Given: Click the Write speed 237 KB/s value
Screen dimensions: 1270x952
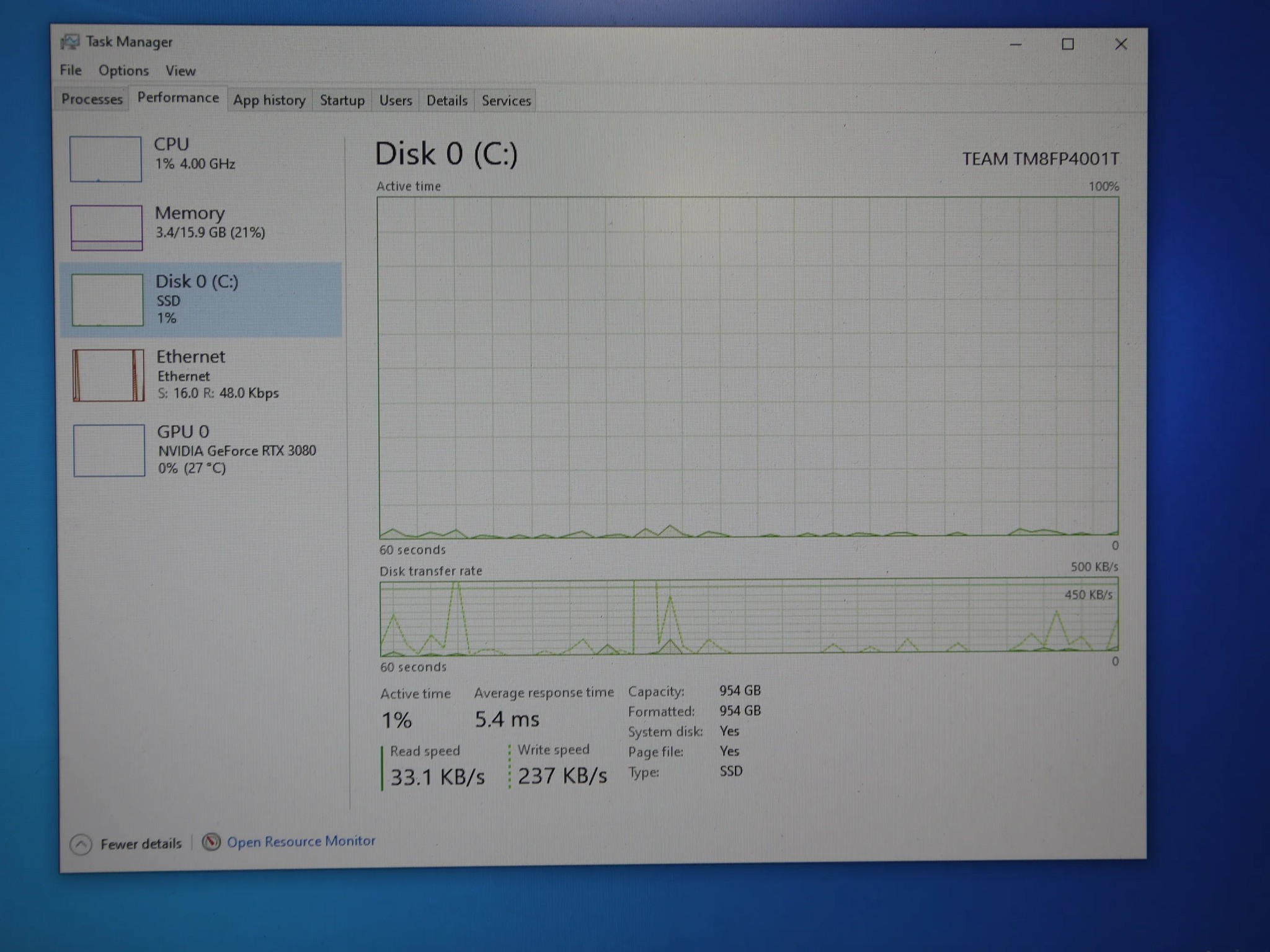Looking at the screenshot, I should click(x=562, y=775).
